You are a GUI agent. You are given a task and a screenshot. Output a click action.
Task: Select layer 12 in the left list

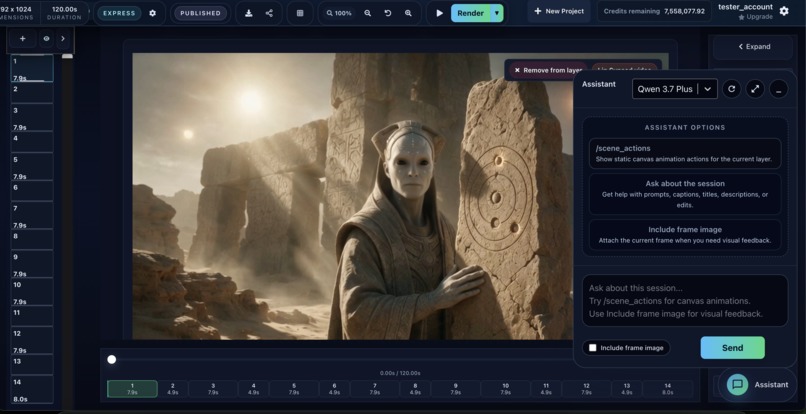point(32,340)
